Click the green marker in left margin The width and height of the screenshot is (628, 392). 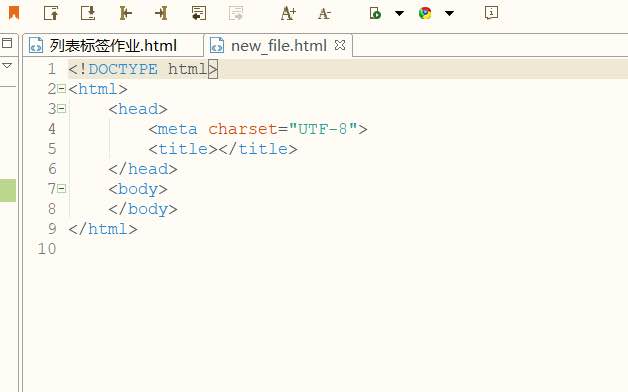[8, 190]
